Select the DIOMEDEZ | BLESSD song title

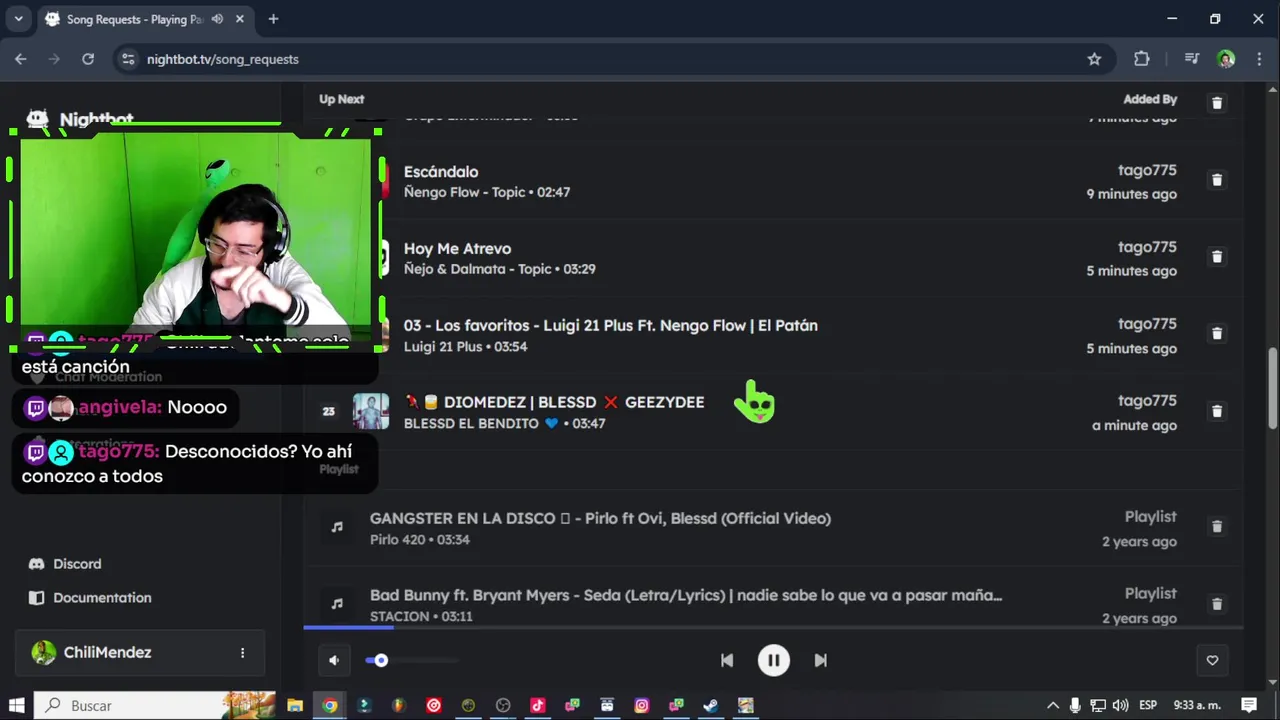[554, 402]
